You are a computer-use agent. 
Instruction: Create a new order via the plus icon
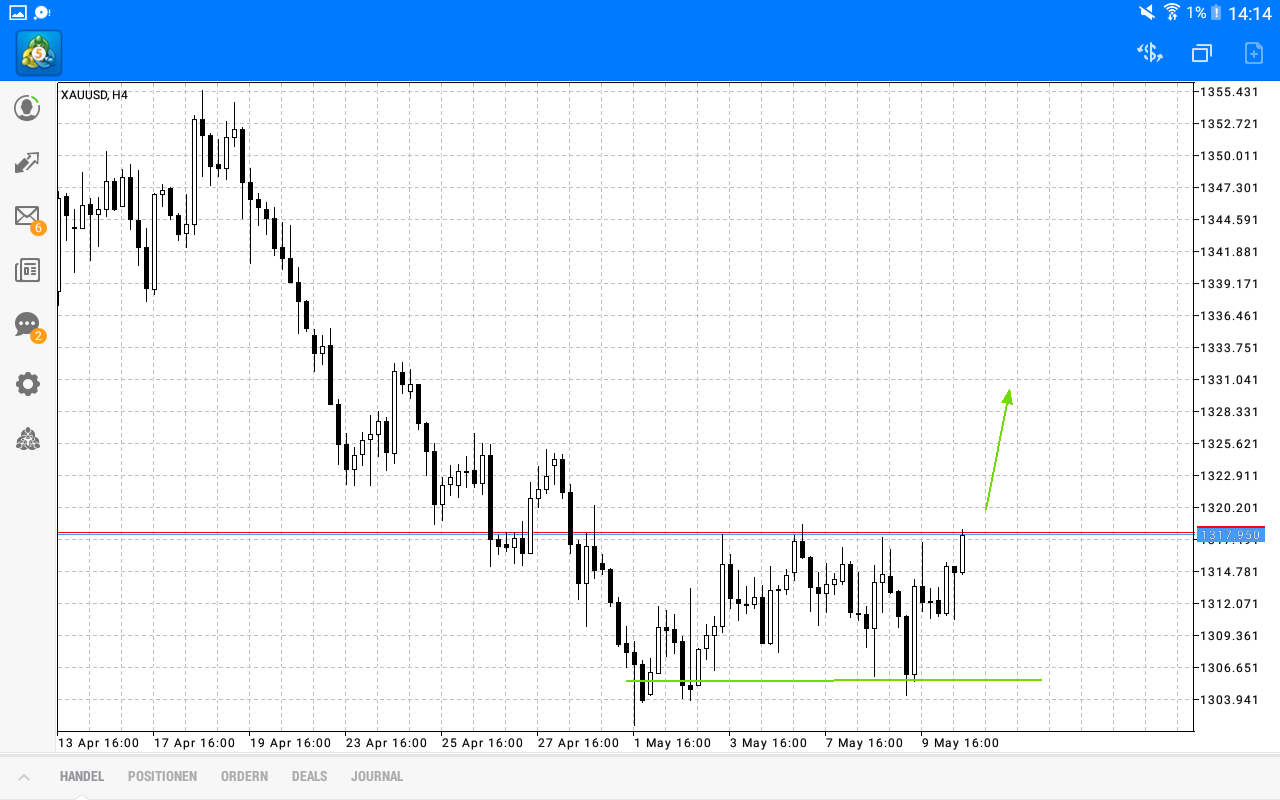(x=1252, y=53)
